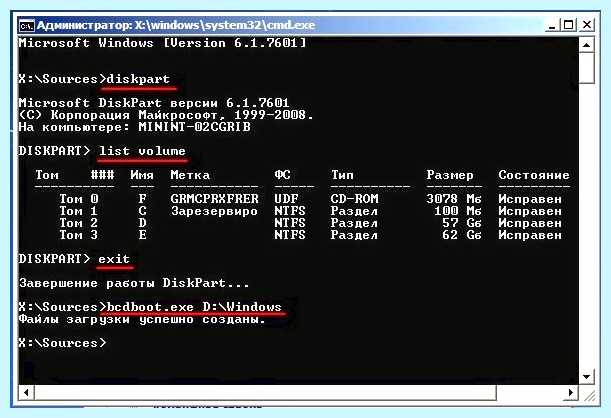Viewport: 611px width, 418px height.
Task: Click the 'Microsoft Windows [Version 6.1.7601]' line
Action: (162, 43)
